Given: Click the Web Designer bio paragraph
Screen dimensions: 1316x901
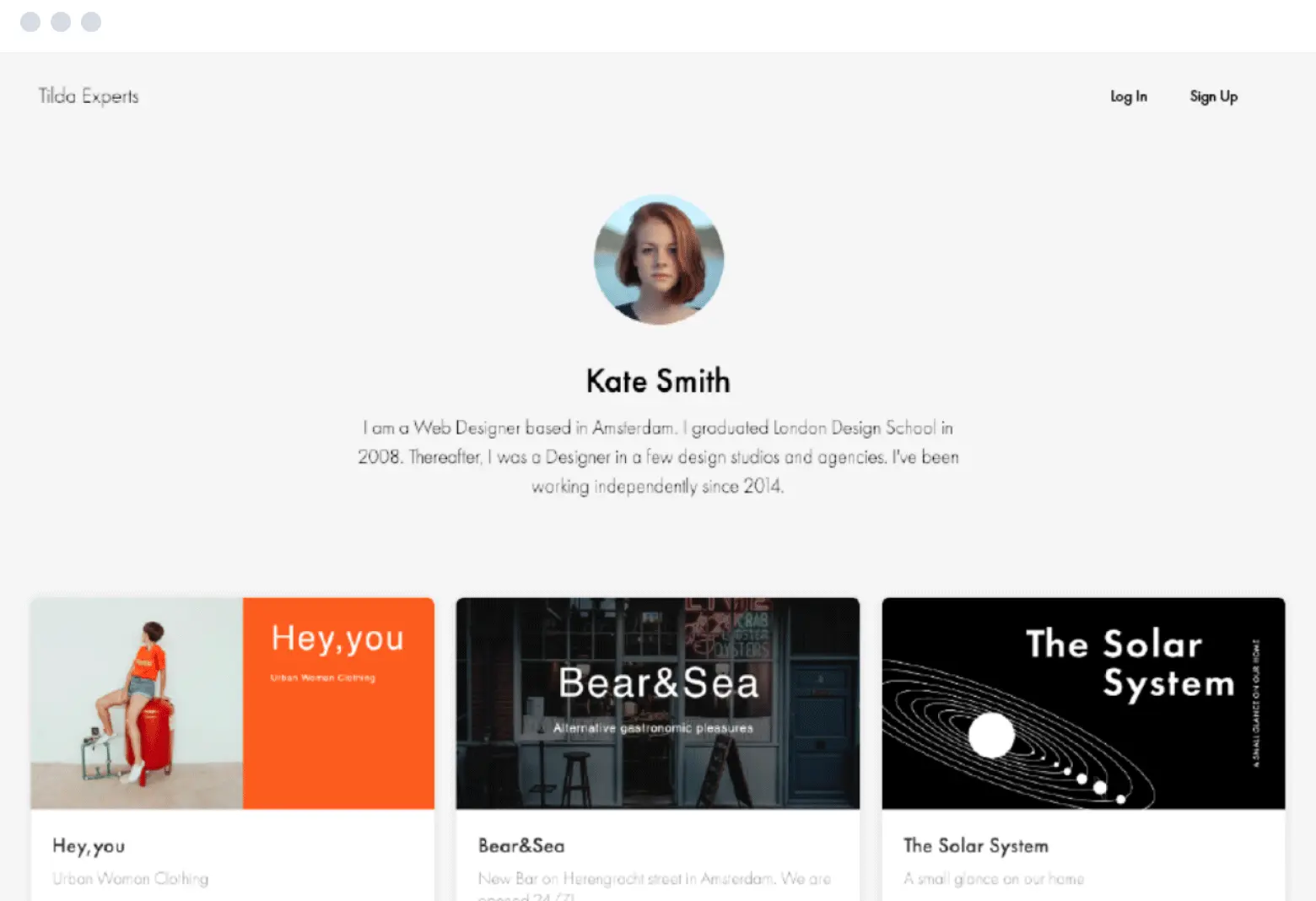Looking at the screenshot, I should (658, 456).
